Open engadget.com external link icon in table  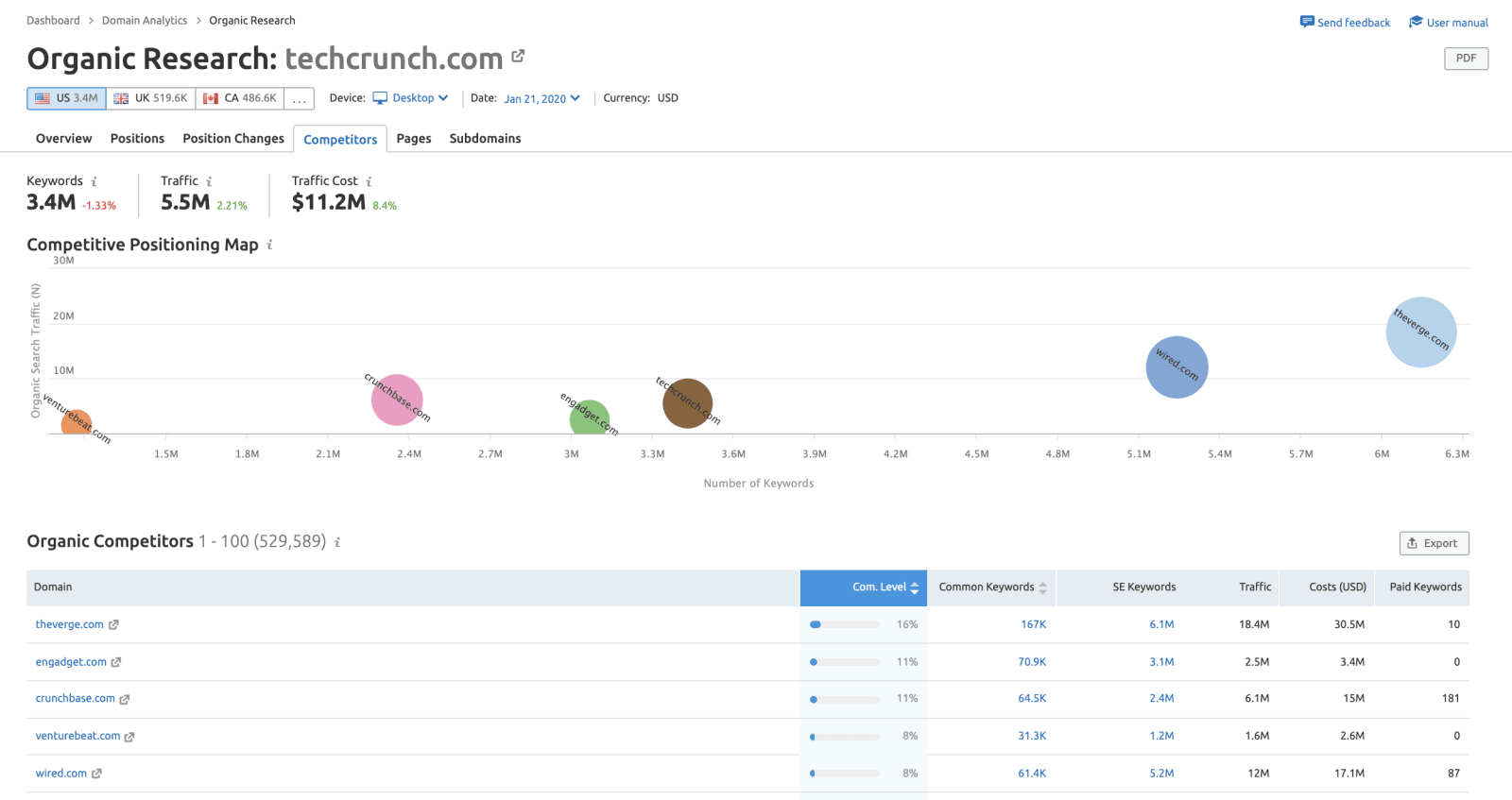point(116,662)
